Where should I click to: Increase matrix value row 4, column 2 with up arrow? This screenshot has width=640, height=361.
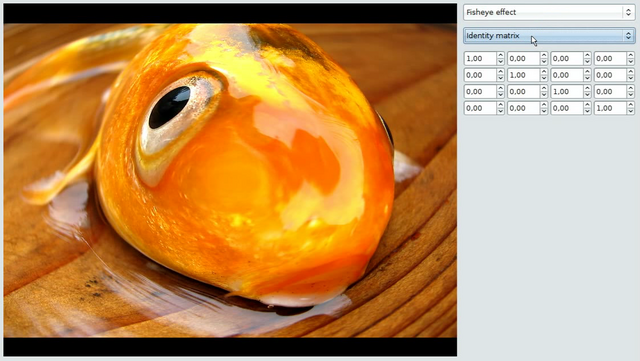pyautogui.click(x=544, y=105)
